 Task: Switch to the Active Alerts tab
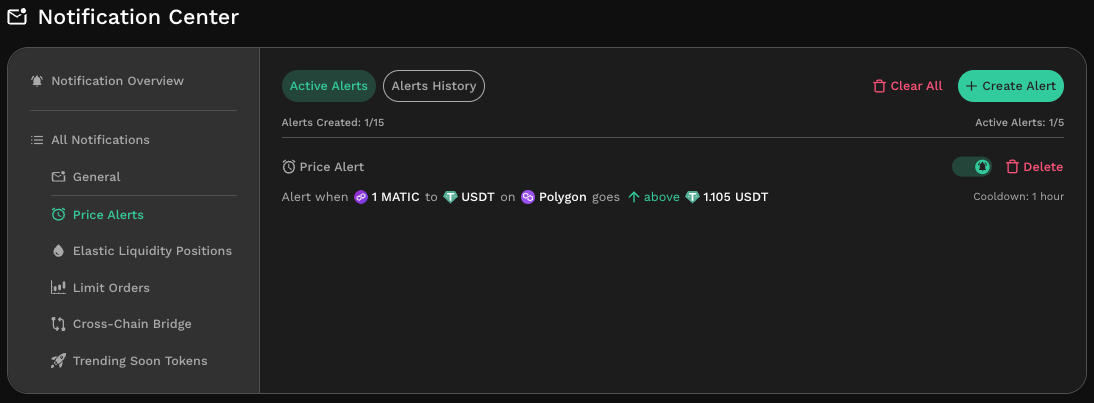(329, 86)
